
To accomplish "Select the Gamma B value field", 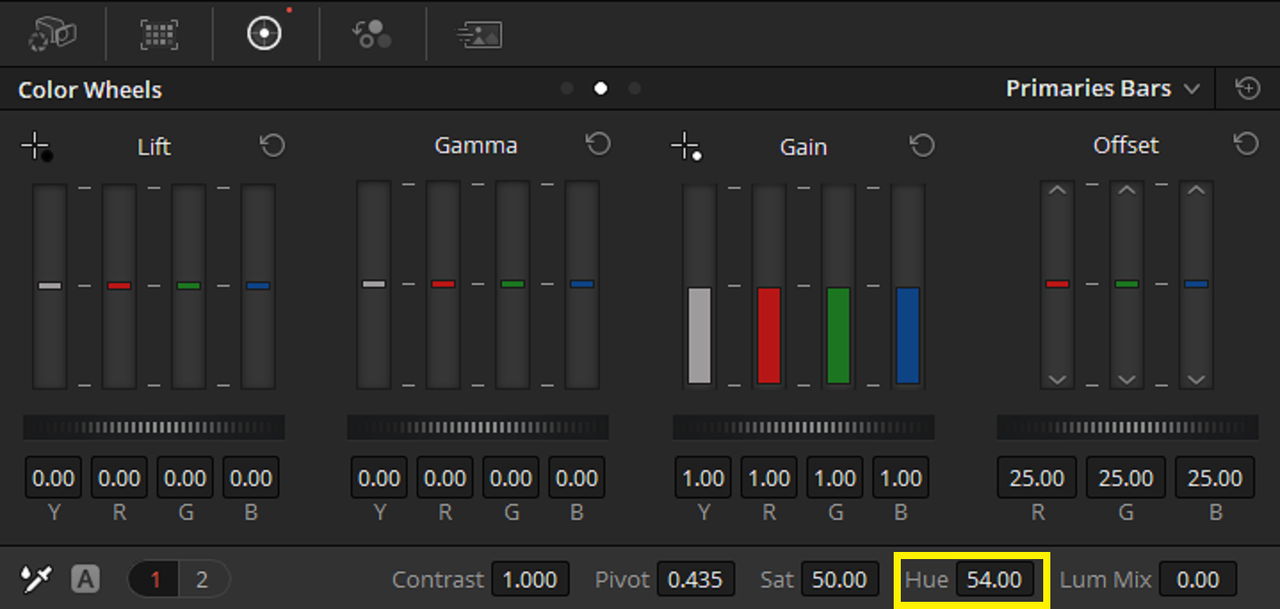I will click(577, 478).
